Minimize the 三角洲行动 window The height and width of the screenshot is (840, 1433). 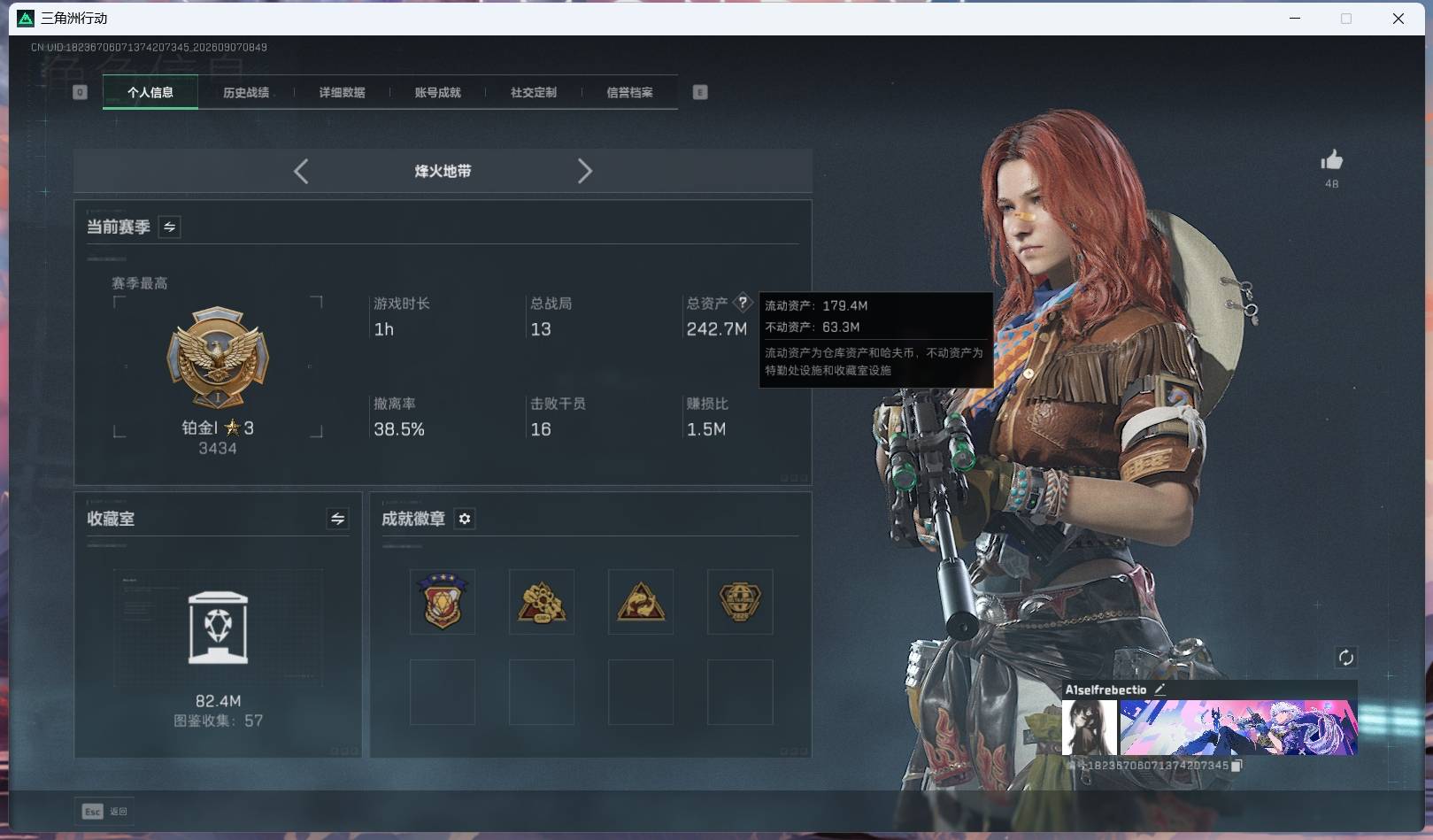[1295, 18]
